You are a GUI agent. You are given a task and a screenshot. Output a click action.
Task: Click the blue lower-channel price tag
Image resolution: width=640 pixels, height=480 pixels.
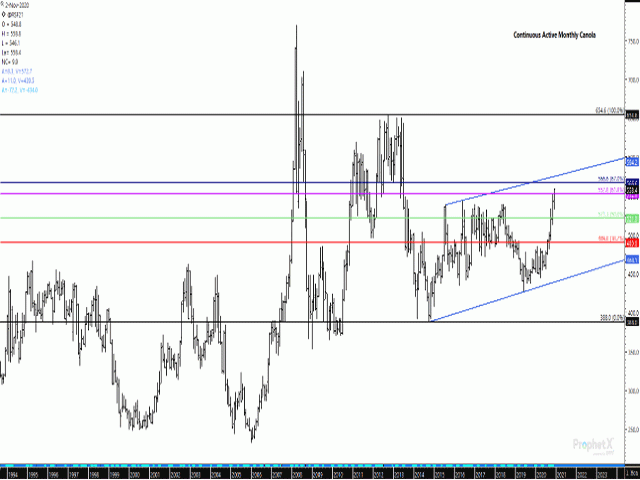tap(632, 260)
